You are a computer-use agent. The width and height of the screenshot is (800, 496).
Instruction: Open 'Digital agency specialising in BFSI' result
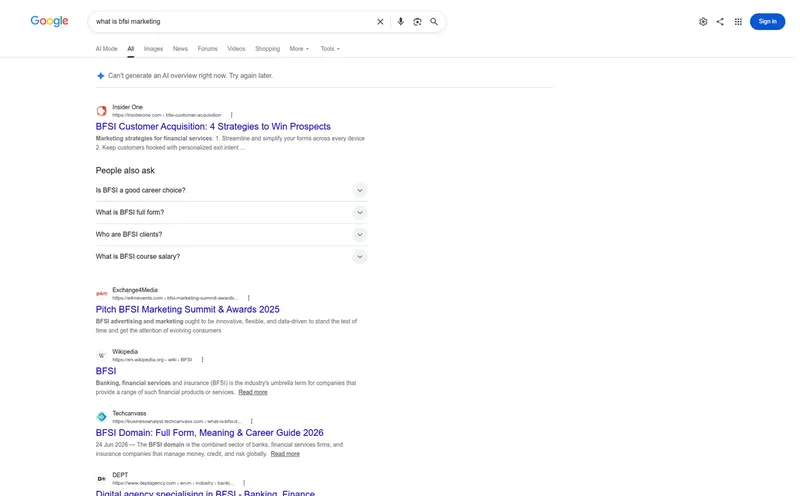(x=205, y=493)
